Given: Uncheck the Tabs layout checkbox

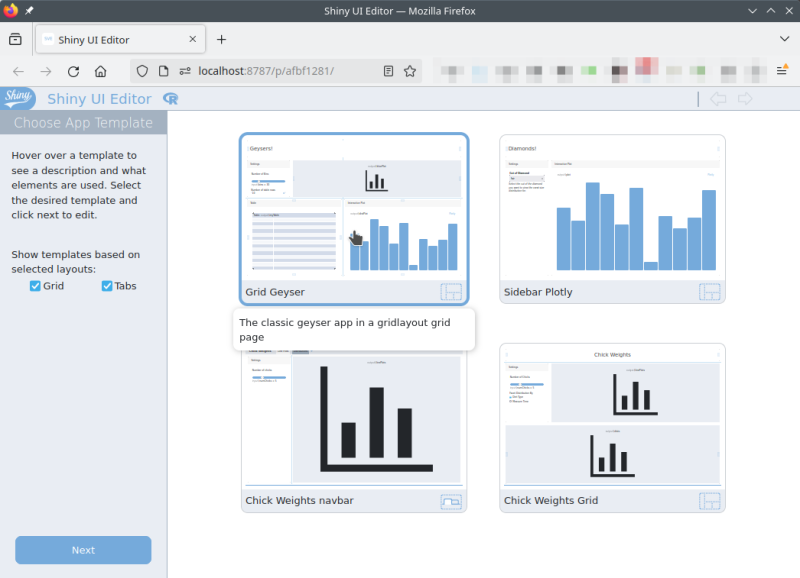Looking at the screenshot, I should click(x=107, y=286).
